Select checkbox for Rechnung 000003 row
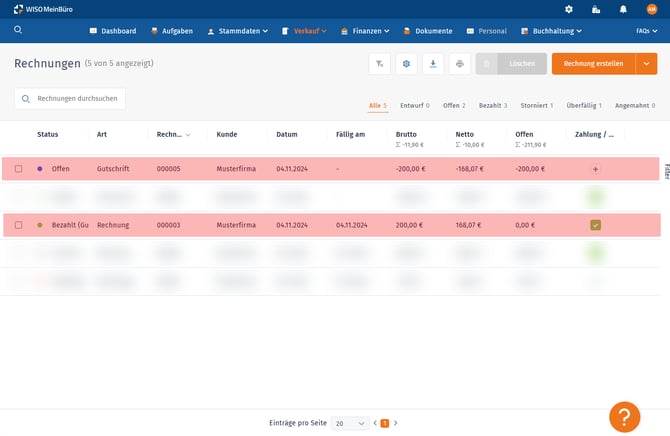This screenshot has height=436, width=670. coord(18,225)
